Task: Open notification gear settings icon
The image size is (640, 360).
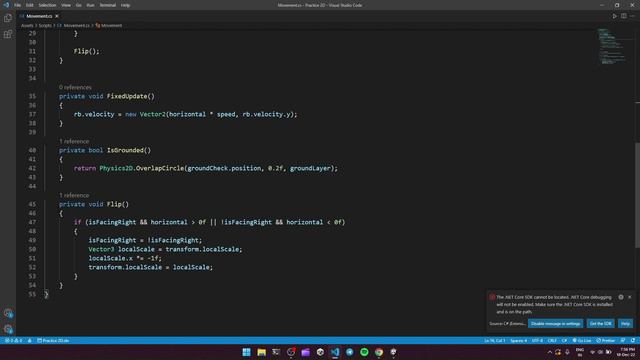Action: click(621, 297)
